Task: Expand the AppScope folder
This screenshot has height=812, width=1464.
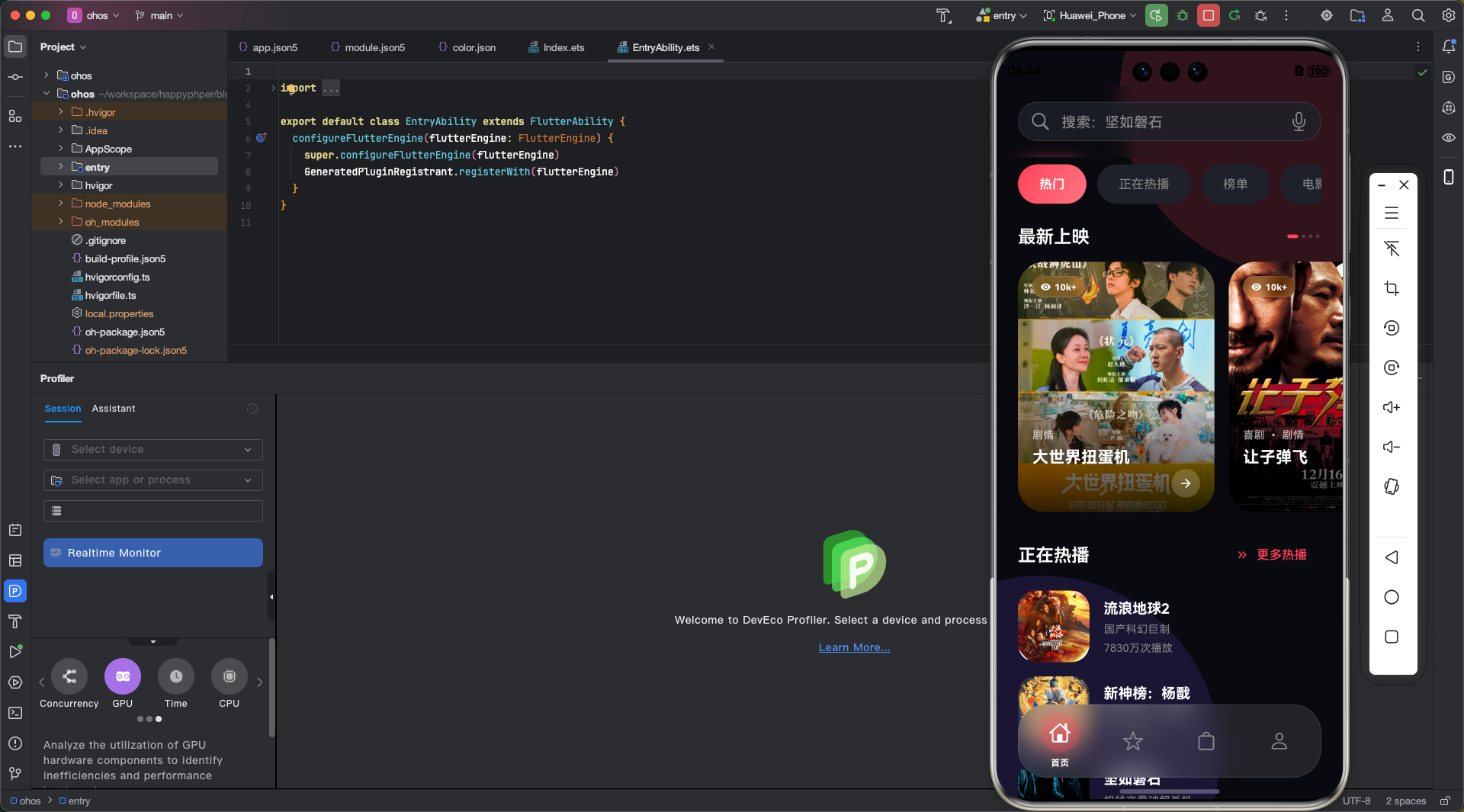Action: point(61,149)
